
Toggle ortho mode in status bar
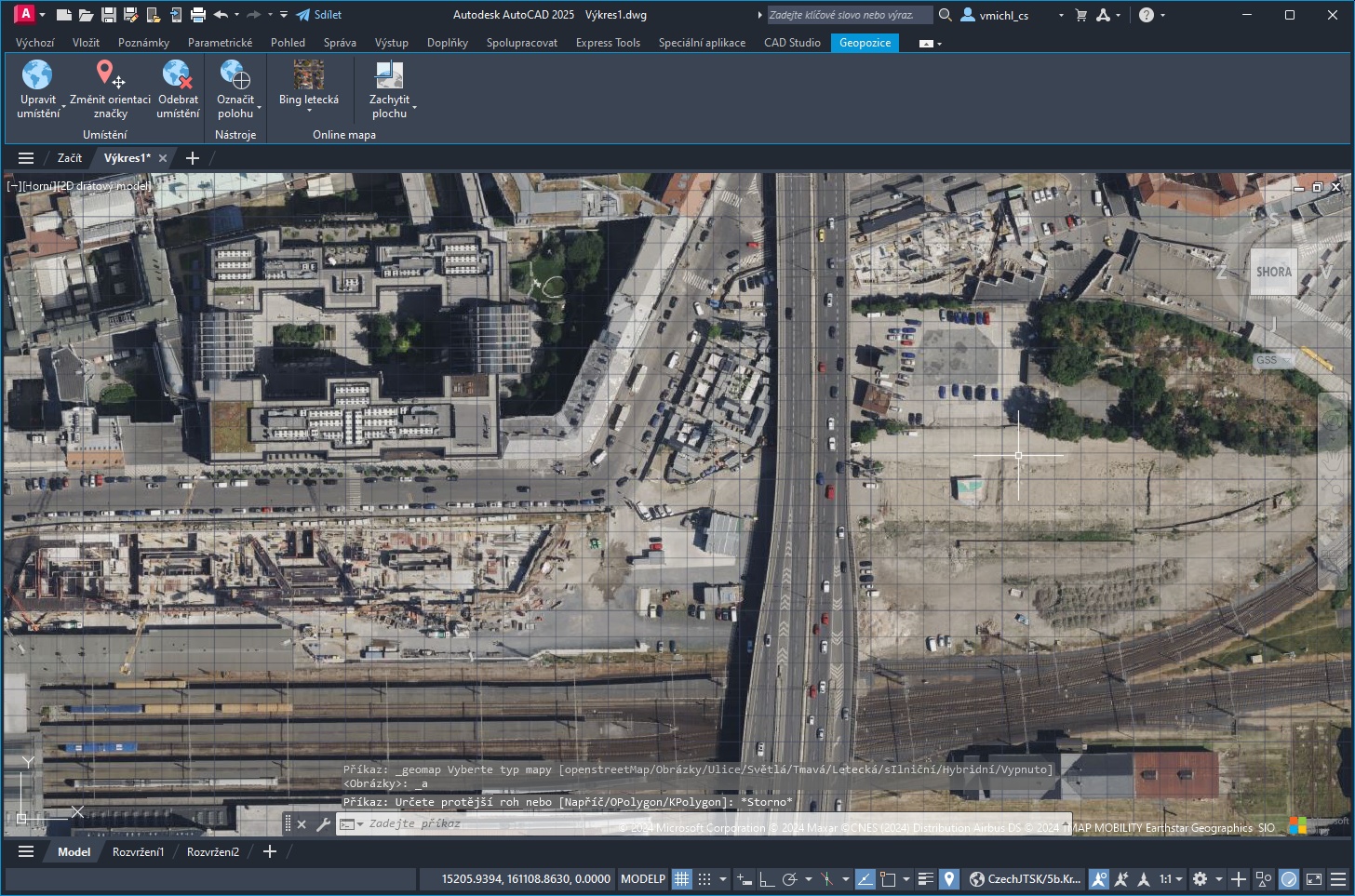point(766,879)
